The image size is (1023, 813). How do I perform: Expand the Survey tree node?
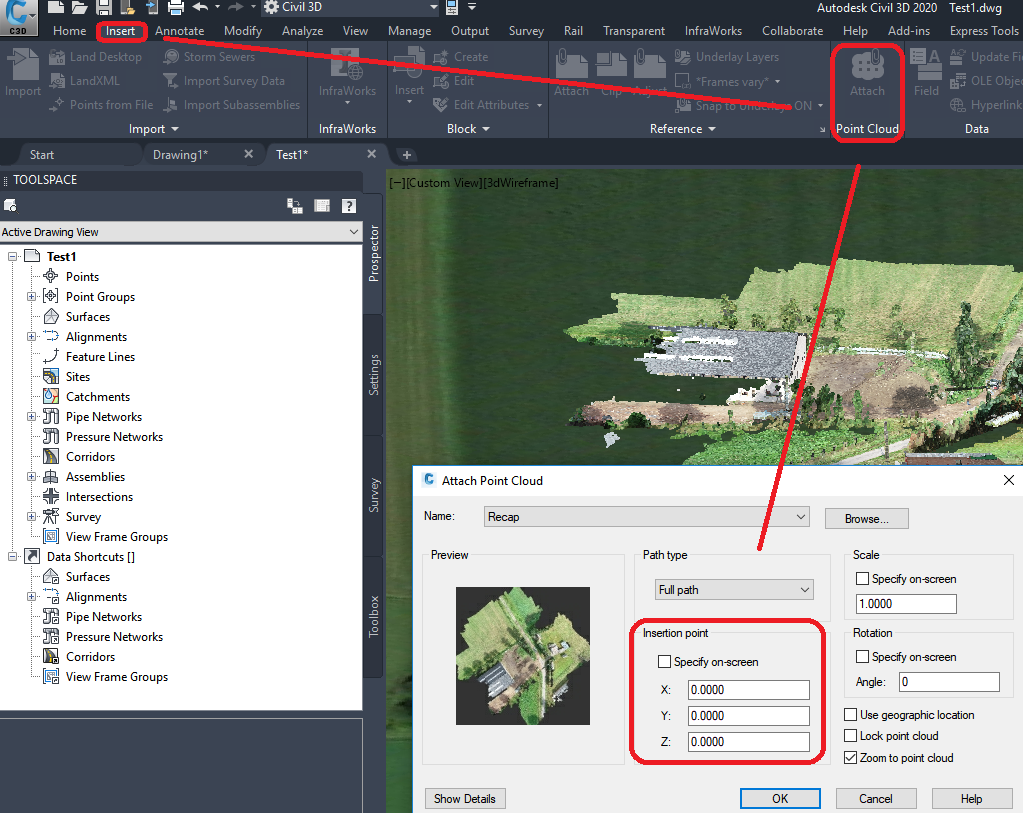click(x=31, y=517)
